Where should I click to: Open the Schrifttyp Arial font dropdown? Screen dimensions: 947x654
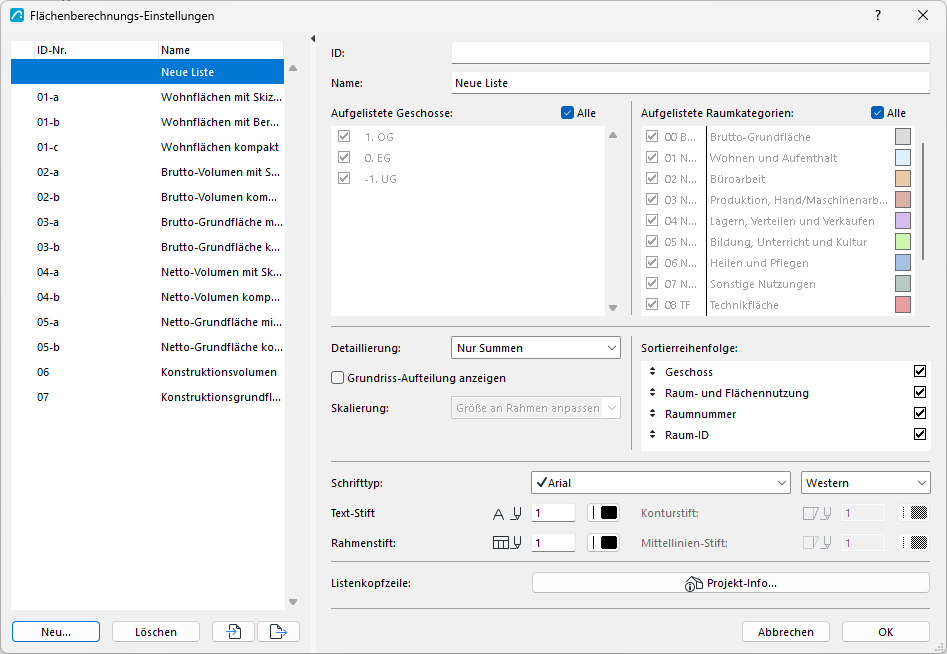(661, 483)
